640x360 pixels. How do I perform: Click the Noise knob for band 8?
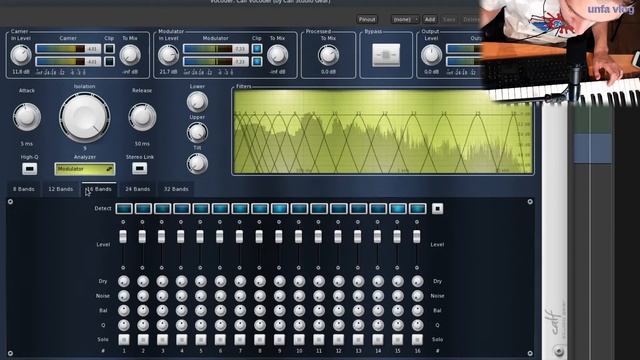[260, 296]
